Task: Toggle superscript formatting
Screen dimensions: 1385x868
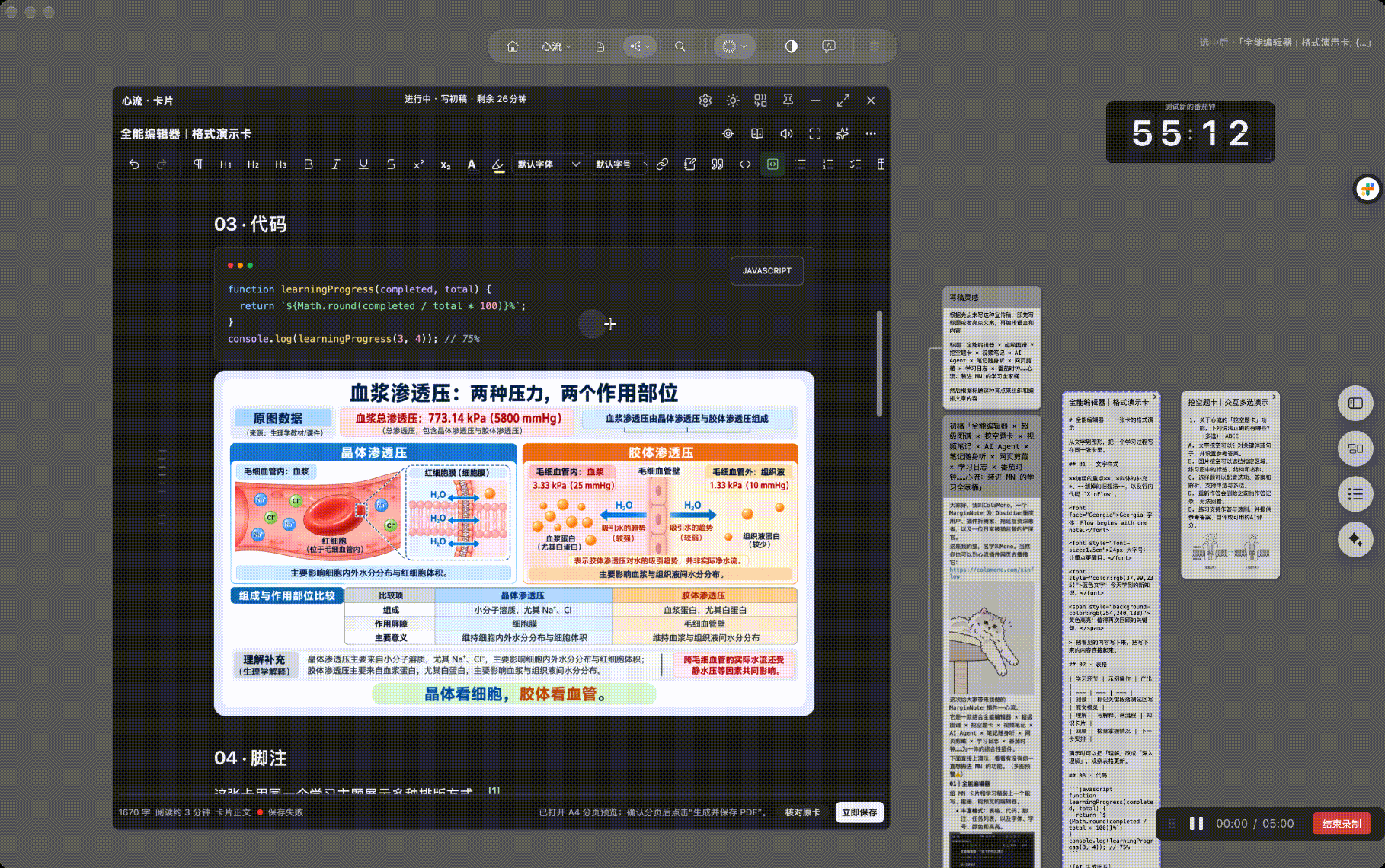Action: (x=418, y=164)
